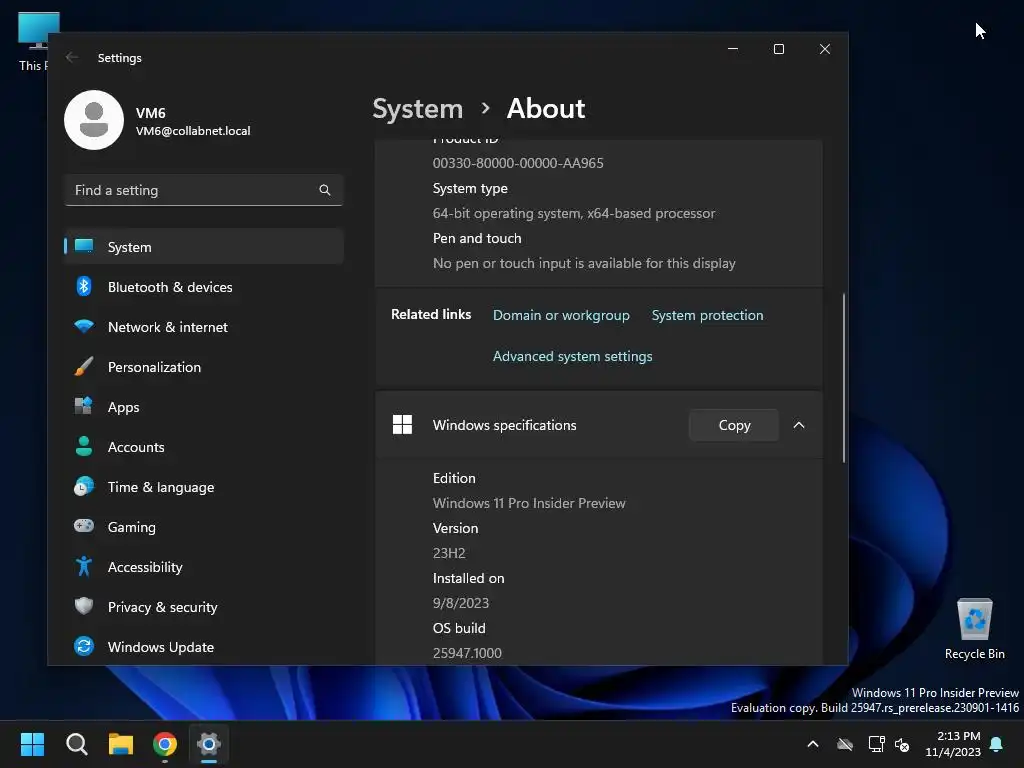Open Google Chrome from taskbar
This screenshot has width=1024, height=768.
coord(165,744)
